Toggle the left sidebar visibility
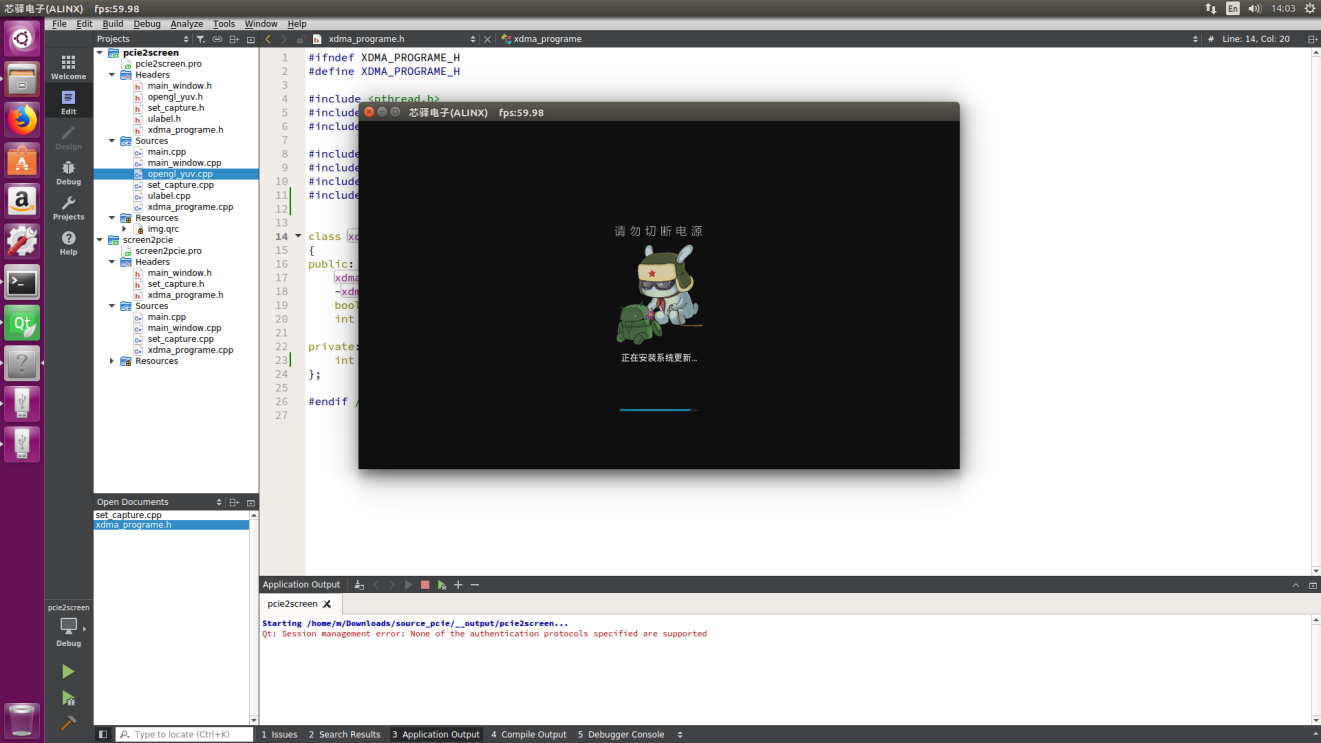Image resolution: width=1321 pixels, height=743 pixels. tap(103, 734)
